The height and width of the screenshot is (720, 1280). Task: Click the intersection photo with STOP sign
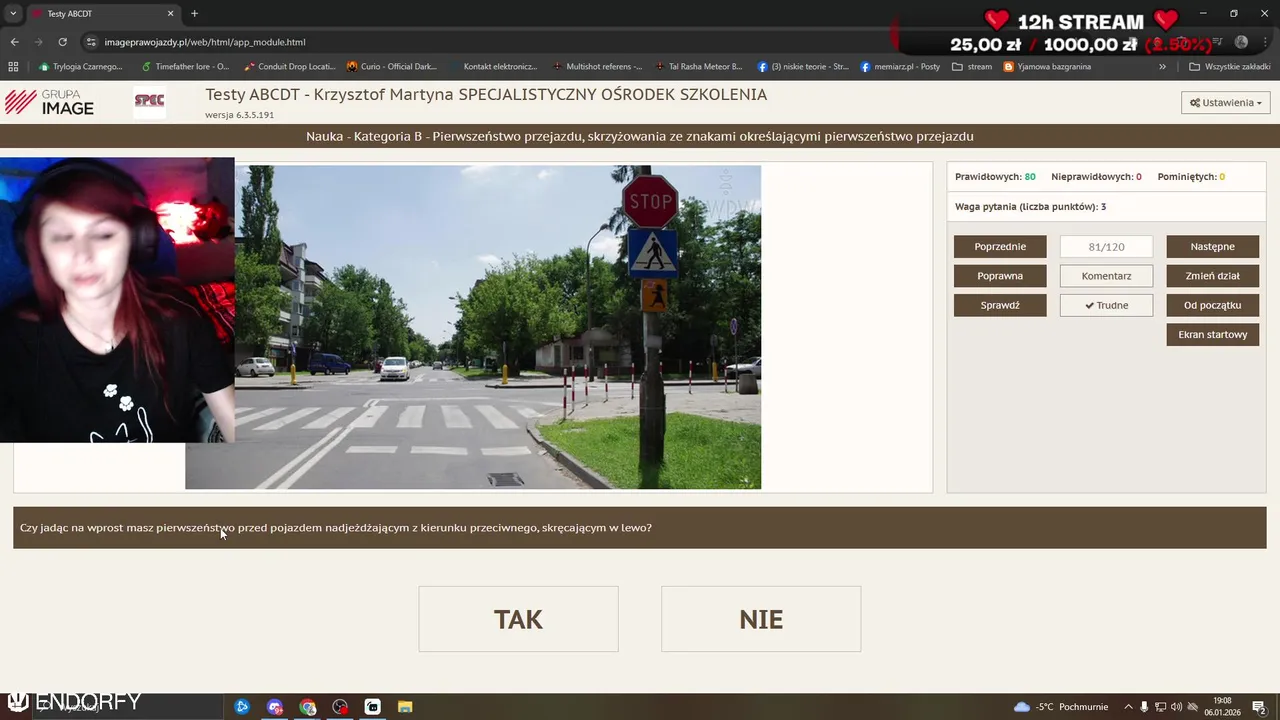click(x=473, y=327)
